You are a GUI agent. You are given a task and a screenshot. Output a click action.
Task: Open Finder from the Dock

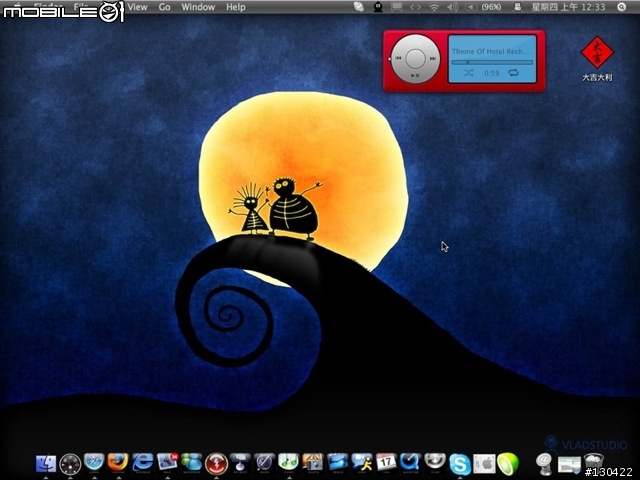coord(46,464)
